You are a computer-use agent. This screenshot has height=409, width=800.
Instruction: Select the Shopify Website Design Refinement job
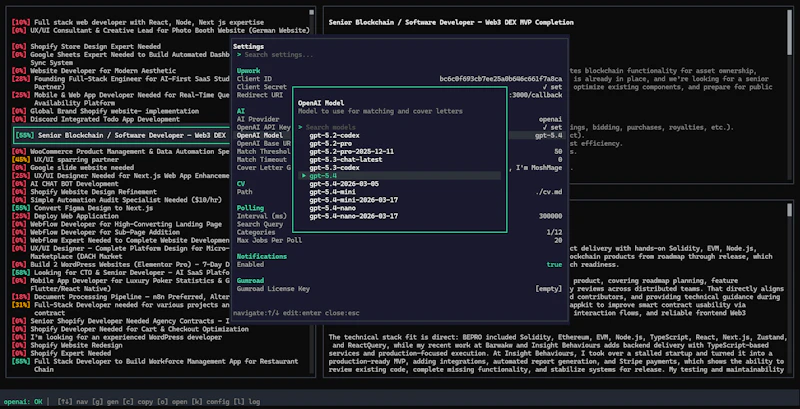click(x=84, y=192)
